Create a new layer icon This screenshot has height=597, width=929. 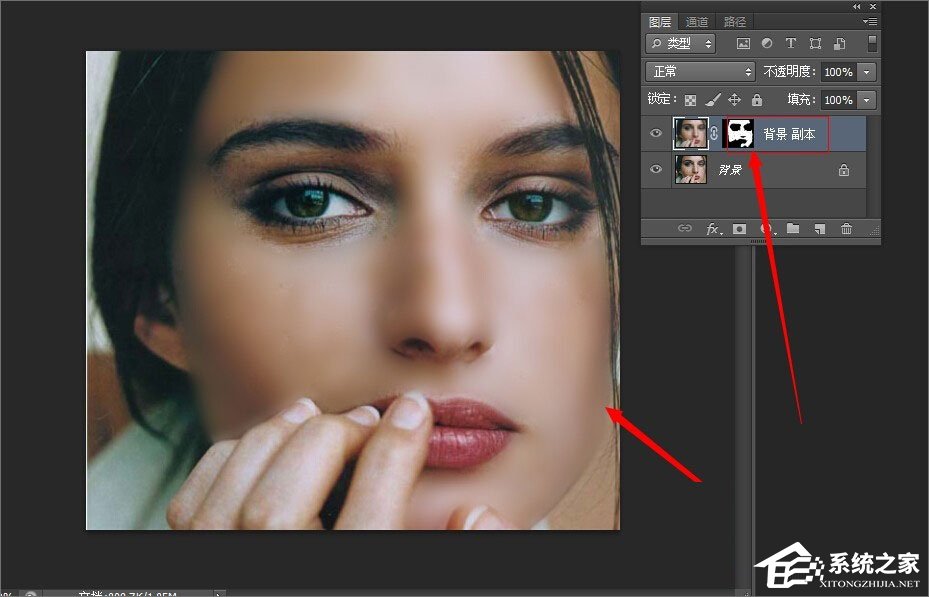(819, 229)
